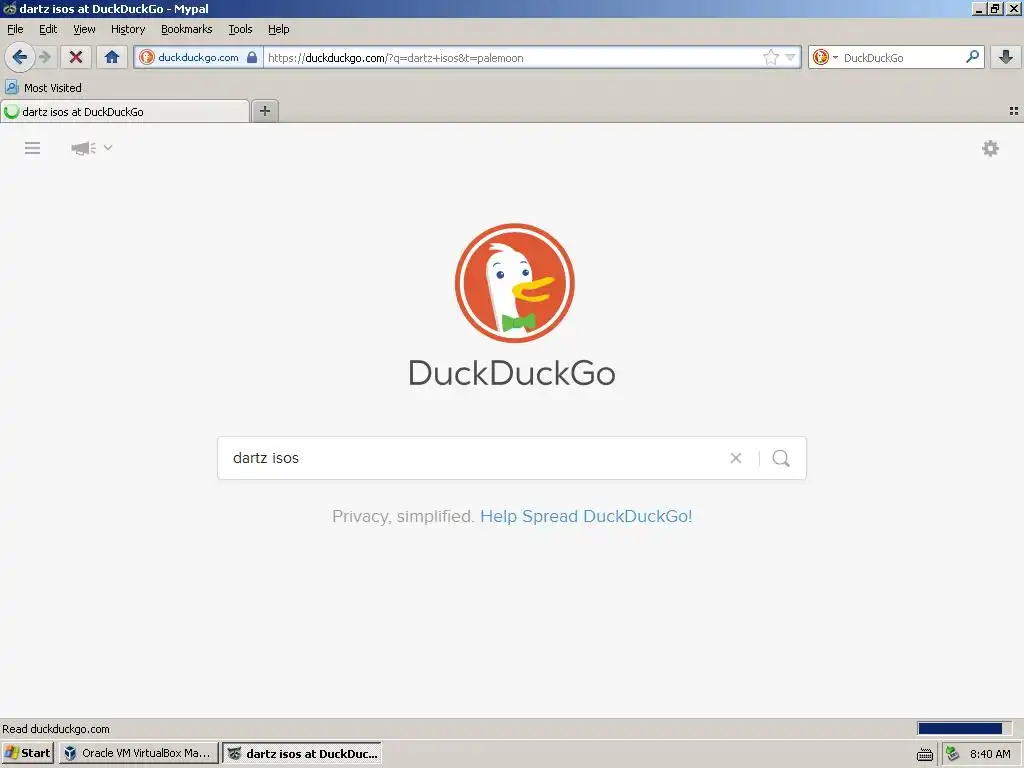Click the tab groups grid icon

pyautogui.click(x=1014, y=111)
